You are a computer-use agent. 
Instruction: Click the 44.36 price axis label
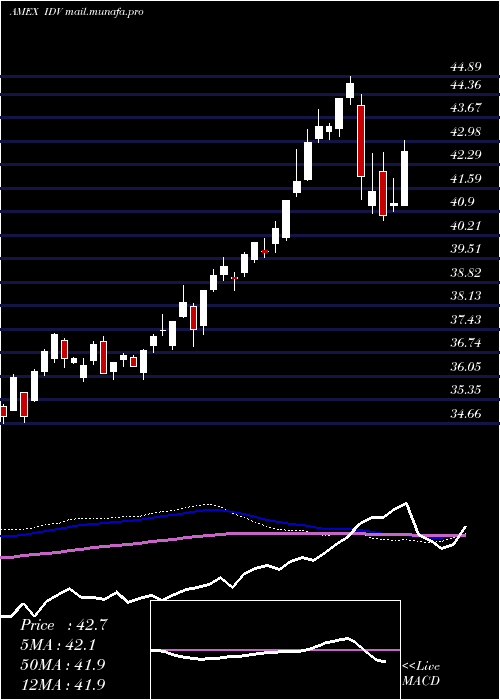point(466,84)
